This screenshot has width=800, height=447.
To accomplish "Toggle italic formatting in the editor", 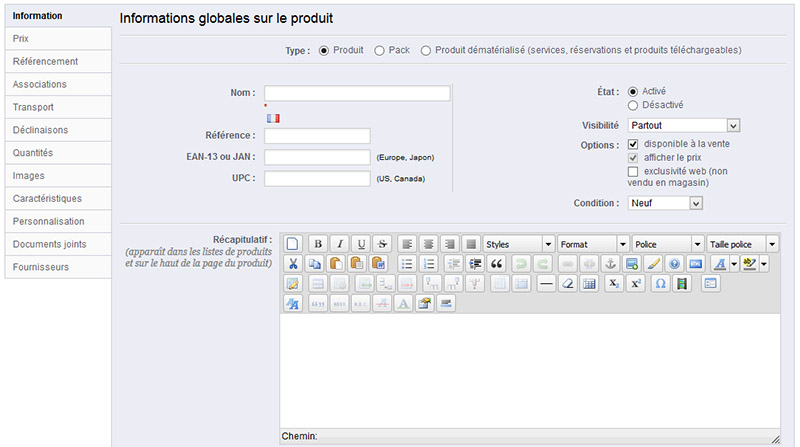I will [340, 244].
